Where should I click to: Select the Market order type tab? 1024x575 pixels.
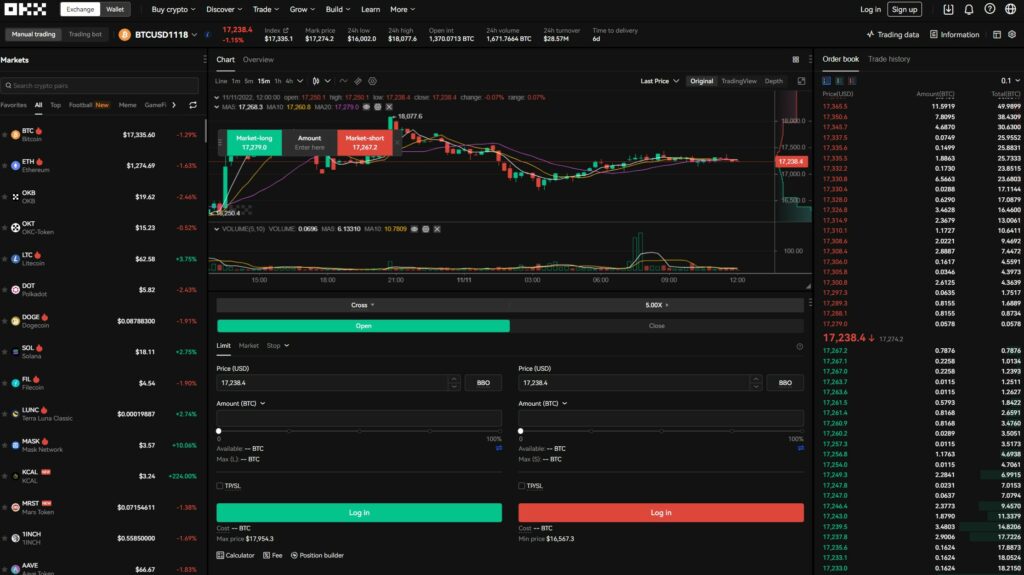pos(248,346)
